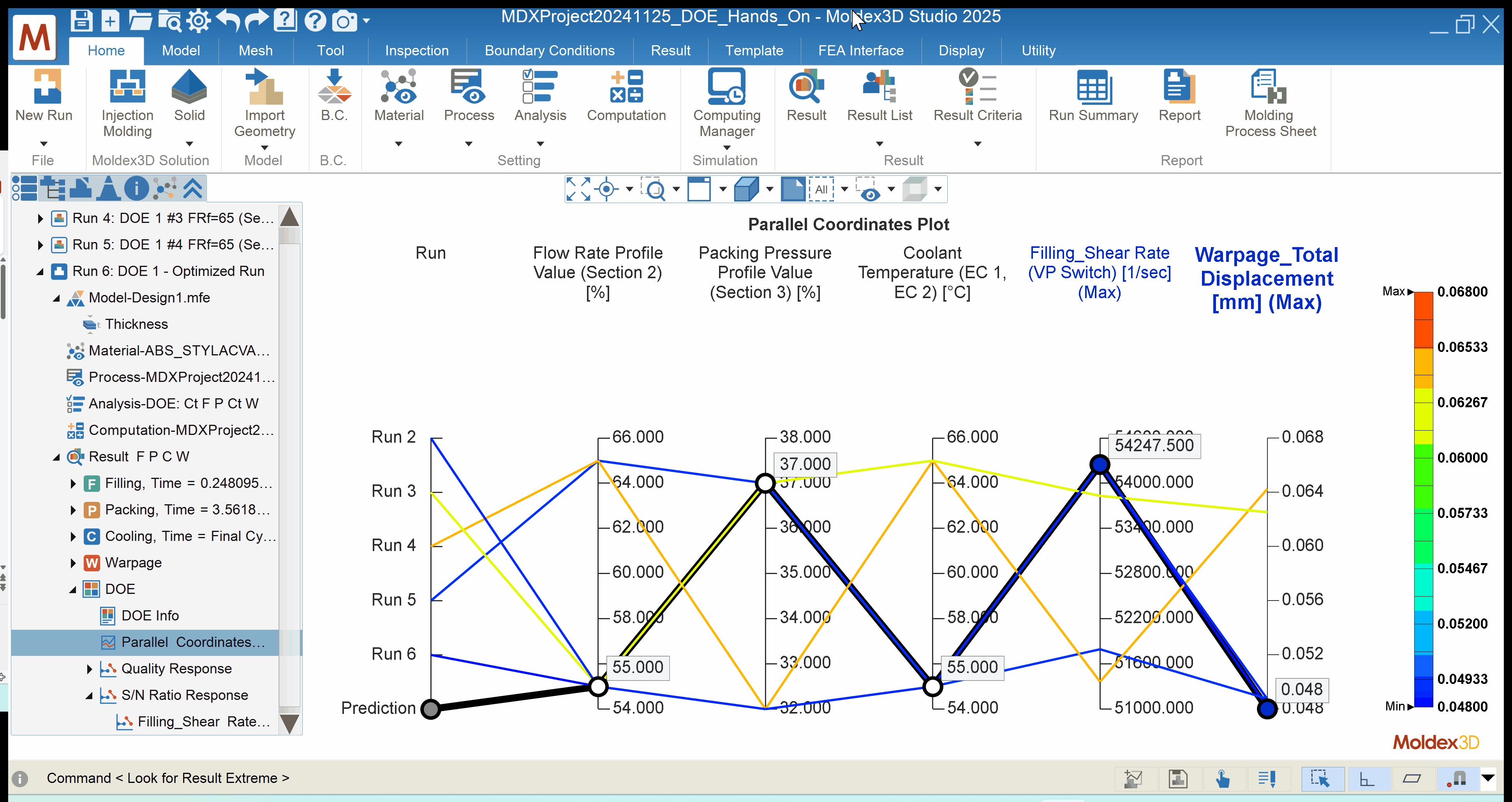
Task: Click the pointing hand icon in status bar
Action: 1223,779
